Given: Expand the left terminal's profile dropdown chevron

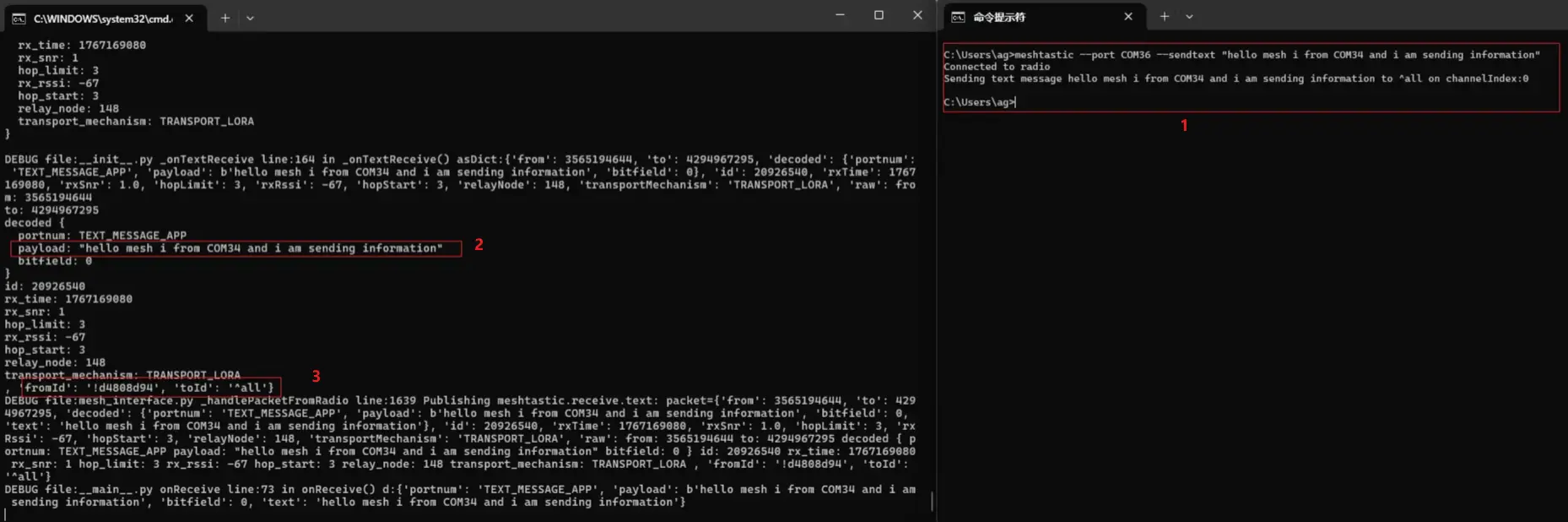Looking at the screenshot, I should 251,18.
